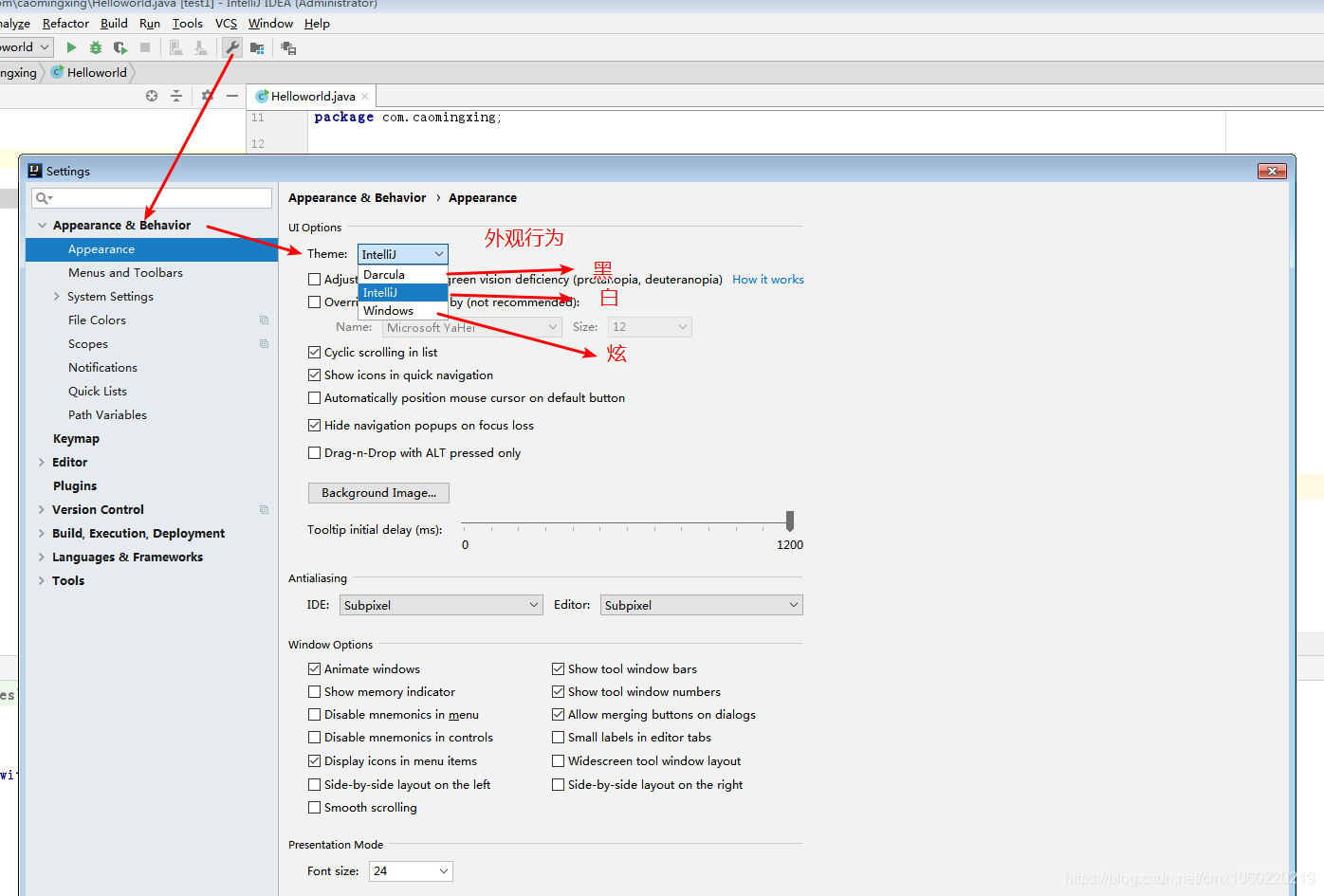Viewport: 1324px width, 896px height.
Task: Hide the project panel with the minus icon
Action: click(232, 96)
